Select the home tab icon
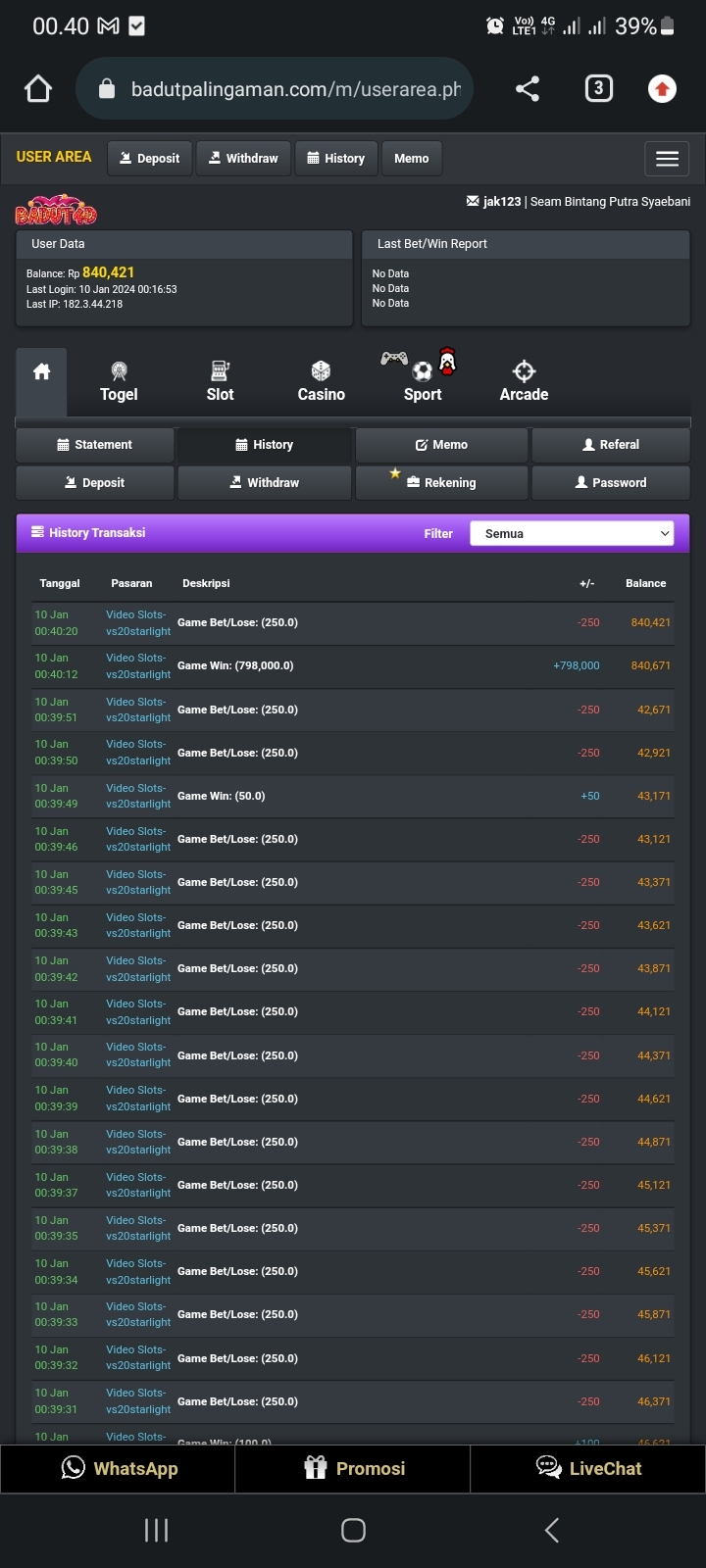This screenshot has height=1568, width=706. point(41,372)
